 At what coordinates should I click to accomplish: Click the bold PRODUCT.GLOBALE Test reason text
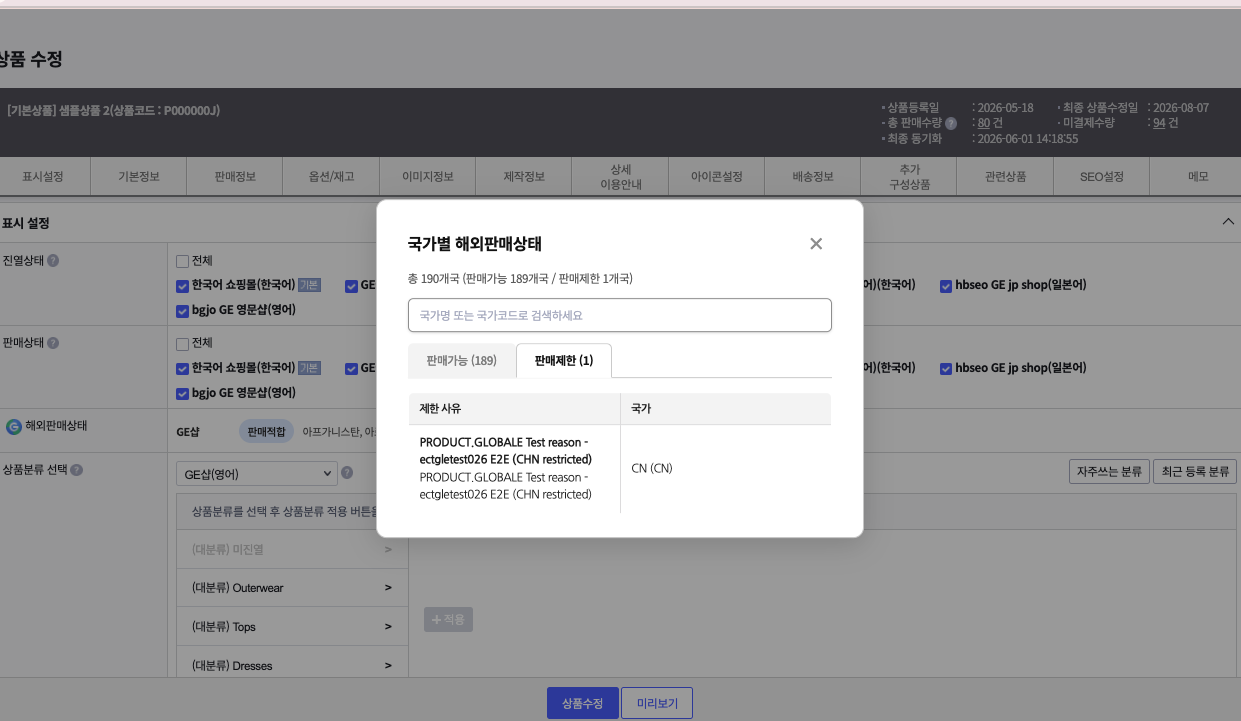pos(506,451)
